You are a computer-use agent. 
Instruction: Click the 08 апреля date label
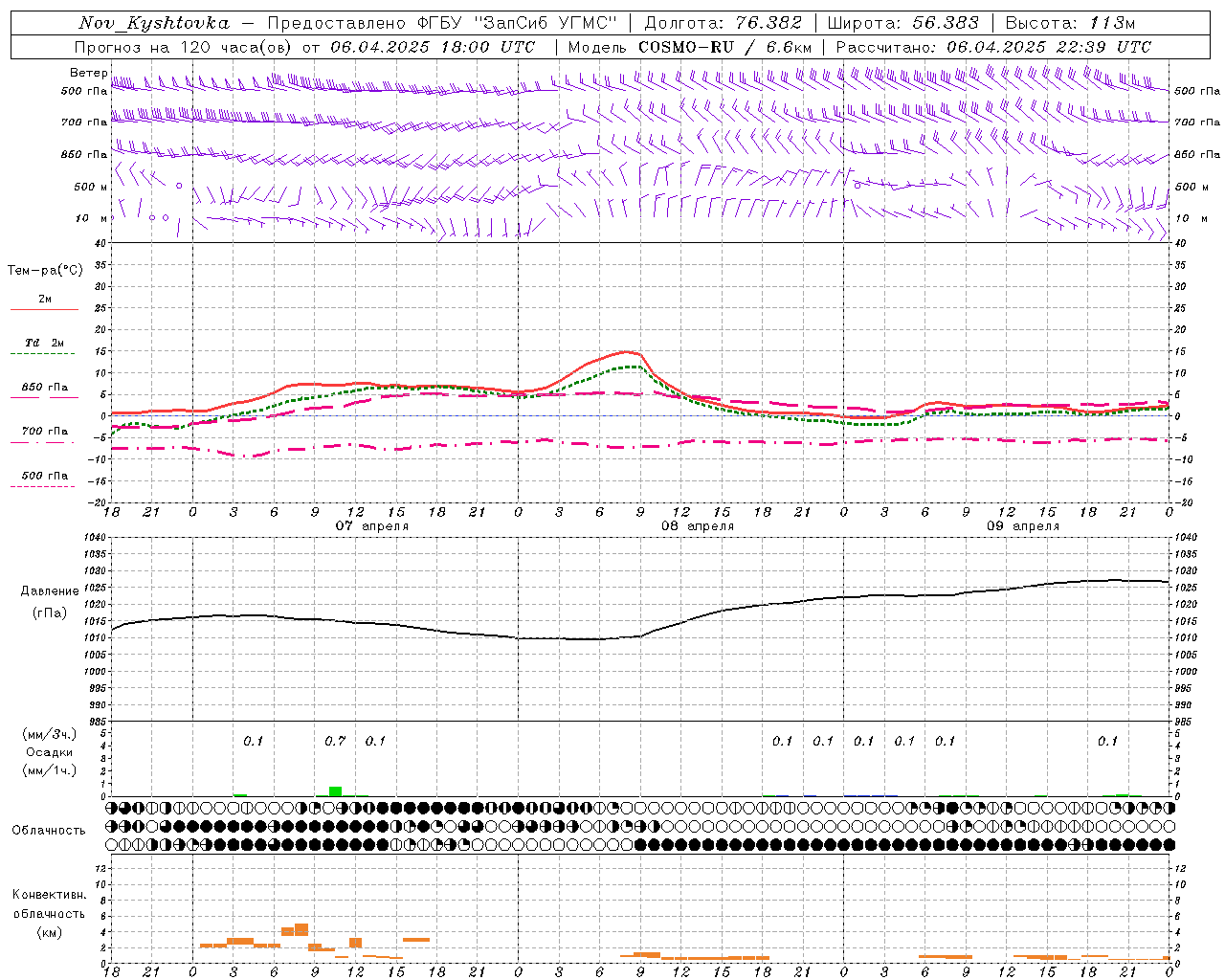698,526
